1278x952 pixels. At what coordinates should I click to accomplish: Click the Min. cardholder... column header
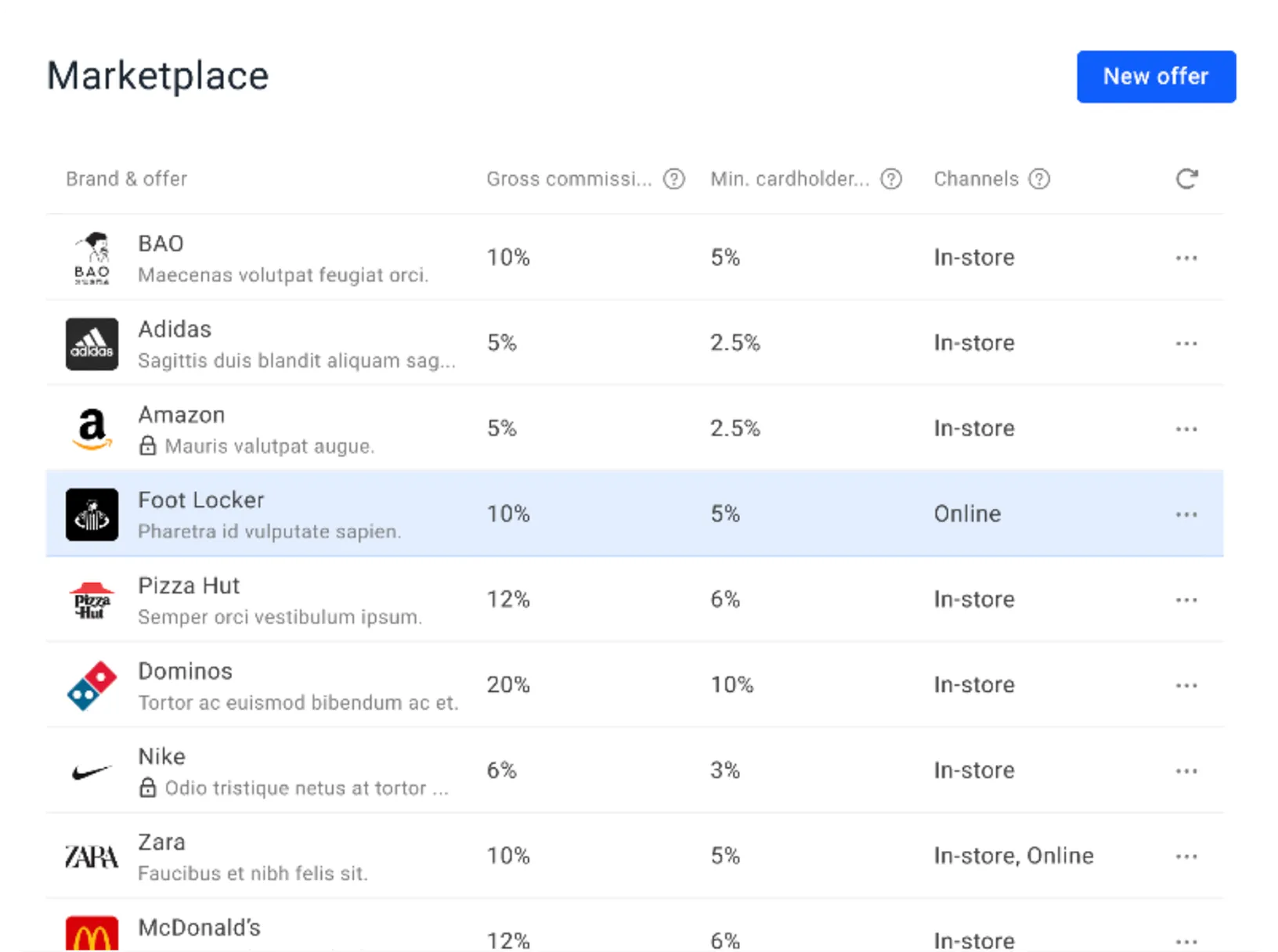tap(790, 179)
